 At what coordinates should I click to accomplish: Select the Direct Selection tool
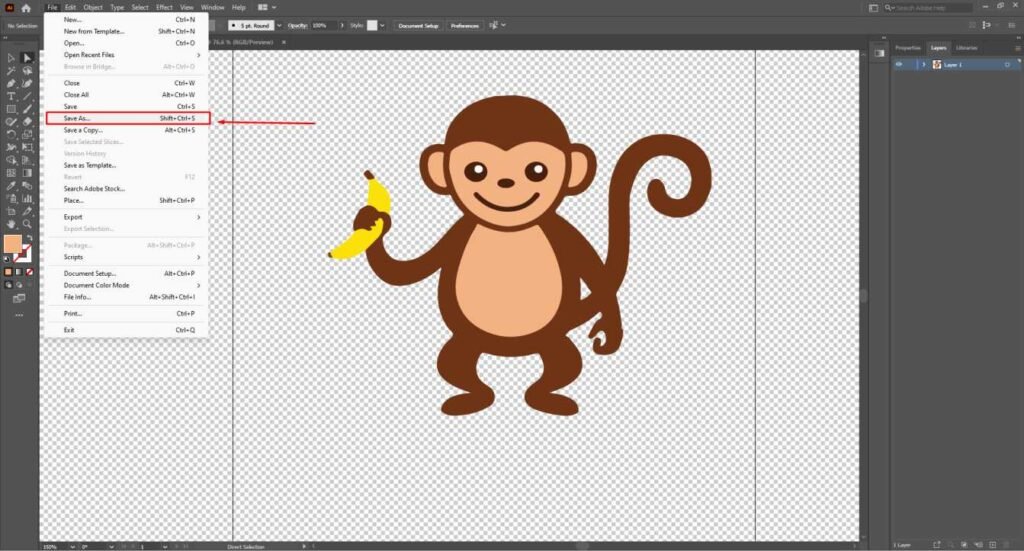coord(27,57)
